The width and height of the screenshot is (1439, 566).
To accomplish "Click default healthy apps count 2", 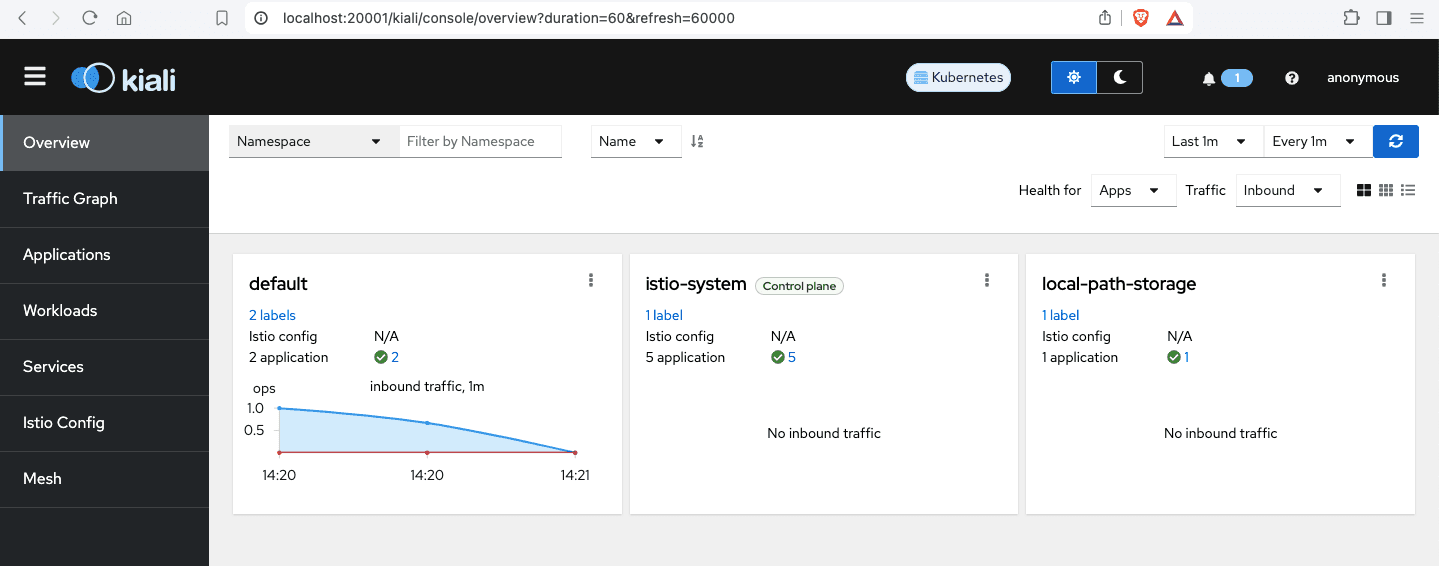I will click(395, 357).
